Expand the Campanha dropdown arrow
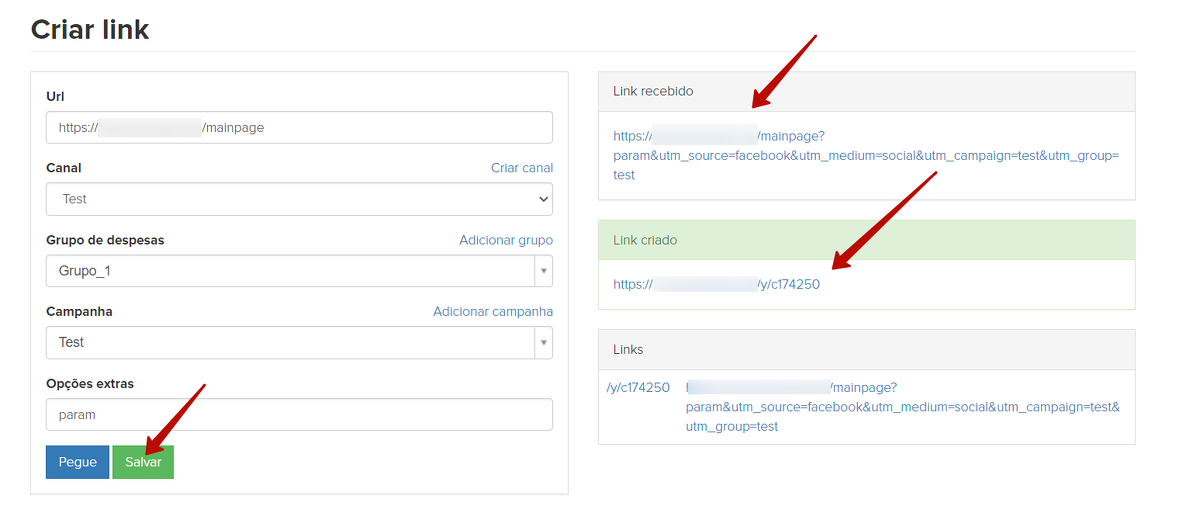The image size is (1200, 506). [x=543, y=342]
